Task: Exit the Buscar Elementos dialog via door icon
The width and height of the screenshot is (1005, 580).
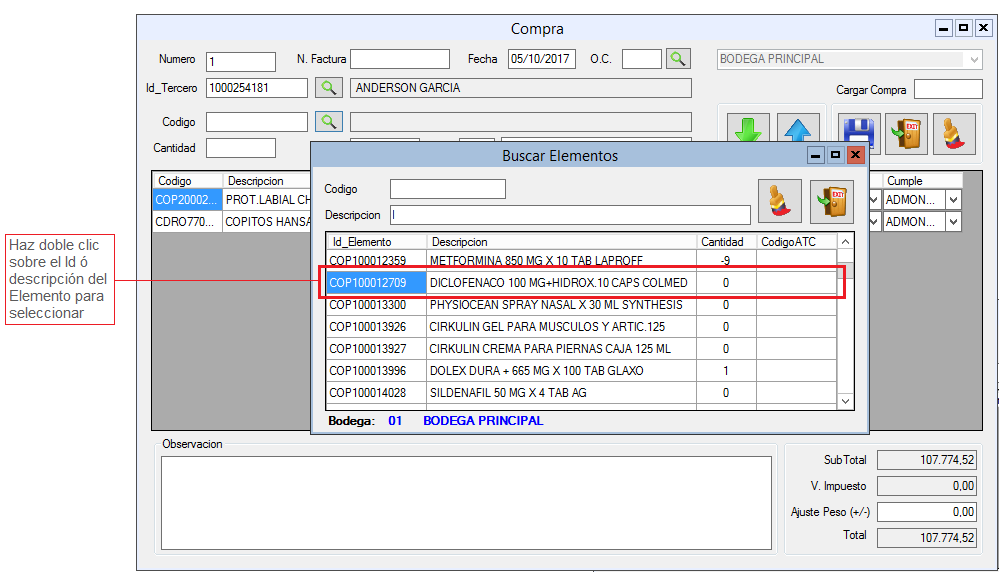Action: click(x=831, y=201)
